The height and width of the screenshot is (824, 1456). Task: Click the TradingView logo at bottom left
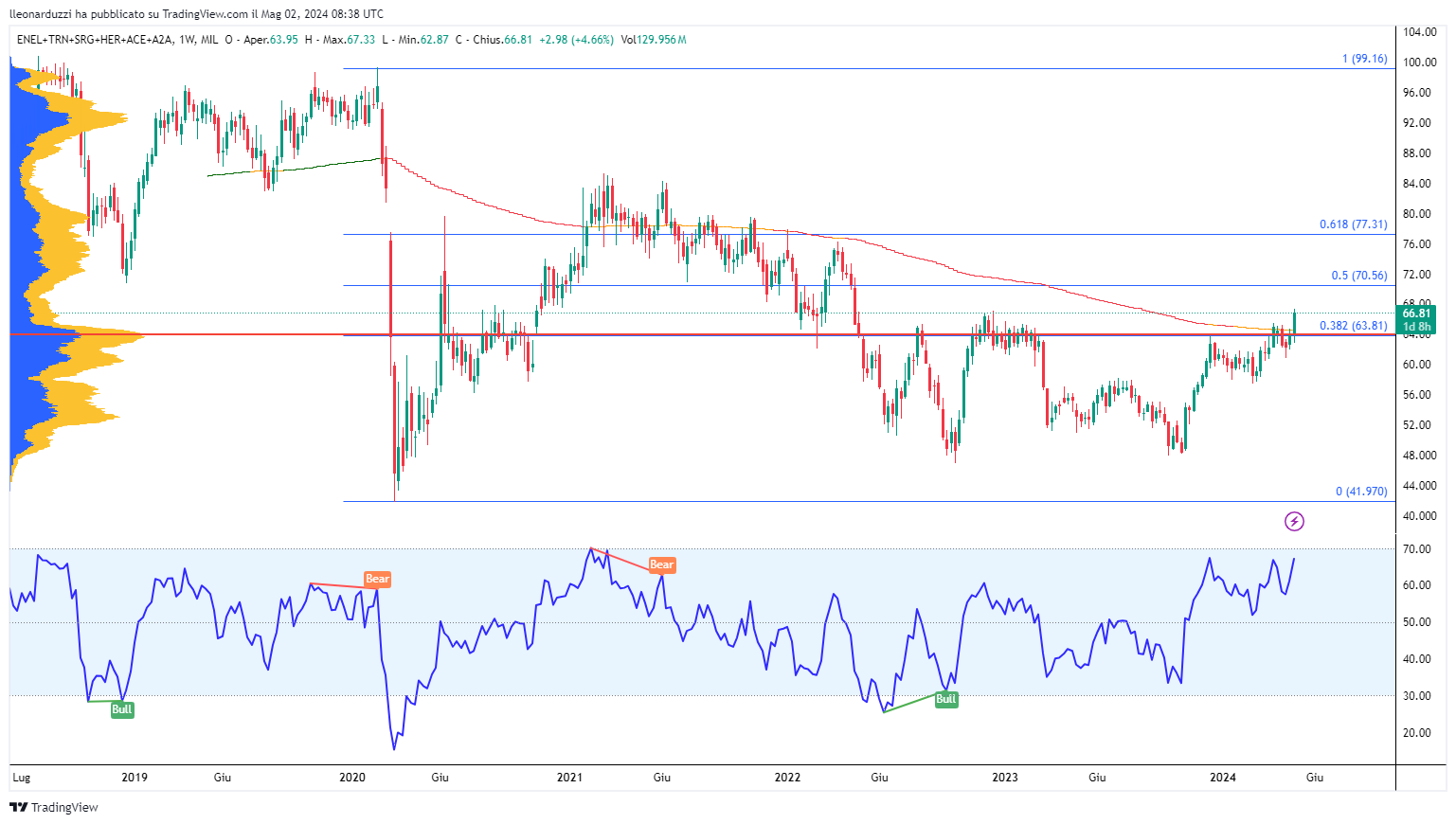point(54,807)
